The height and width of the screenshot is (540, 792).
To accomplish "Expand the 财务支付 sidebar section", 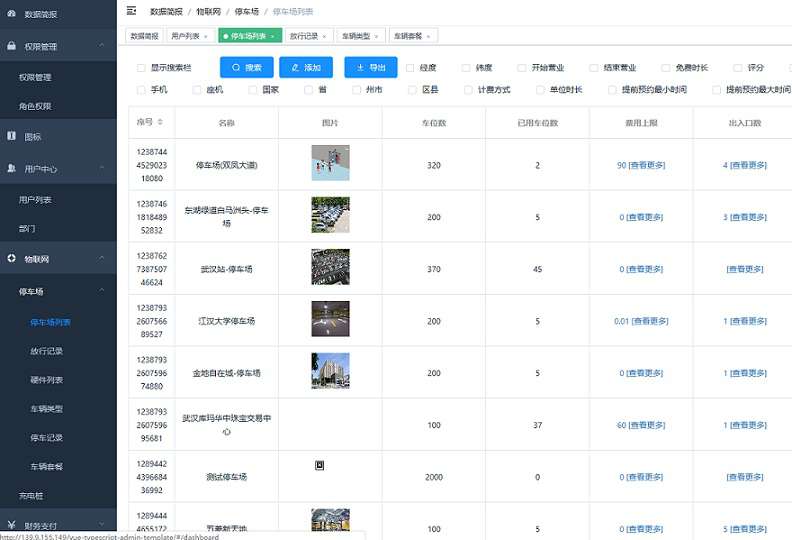I will (x=101, y=524).
